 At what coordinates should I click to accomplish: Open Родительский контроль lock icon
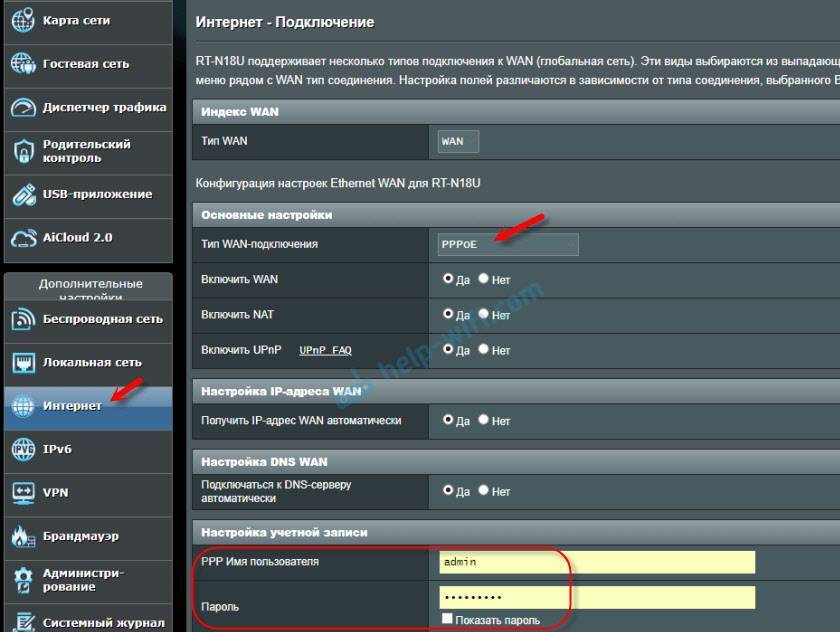[23, 151]
